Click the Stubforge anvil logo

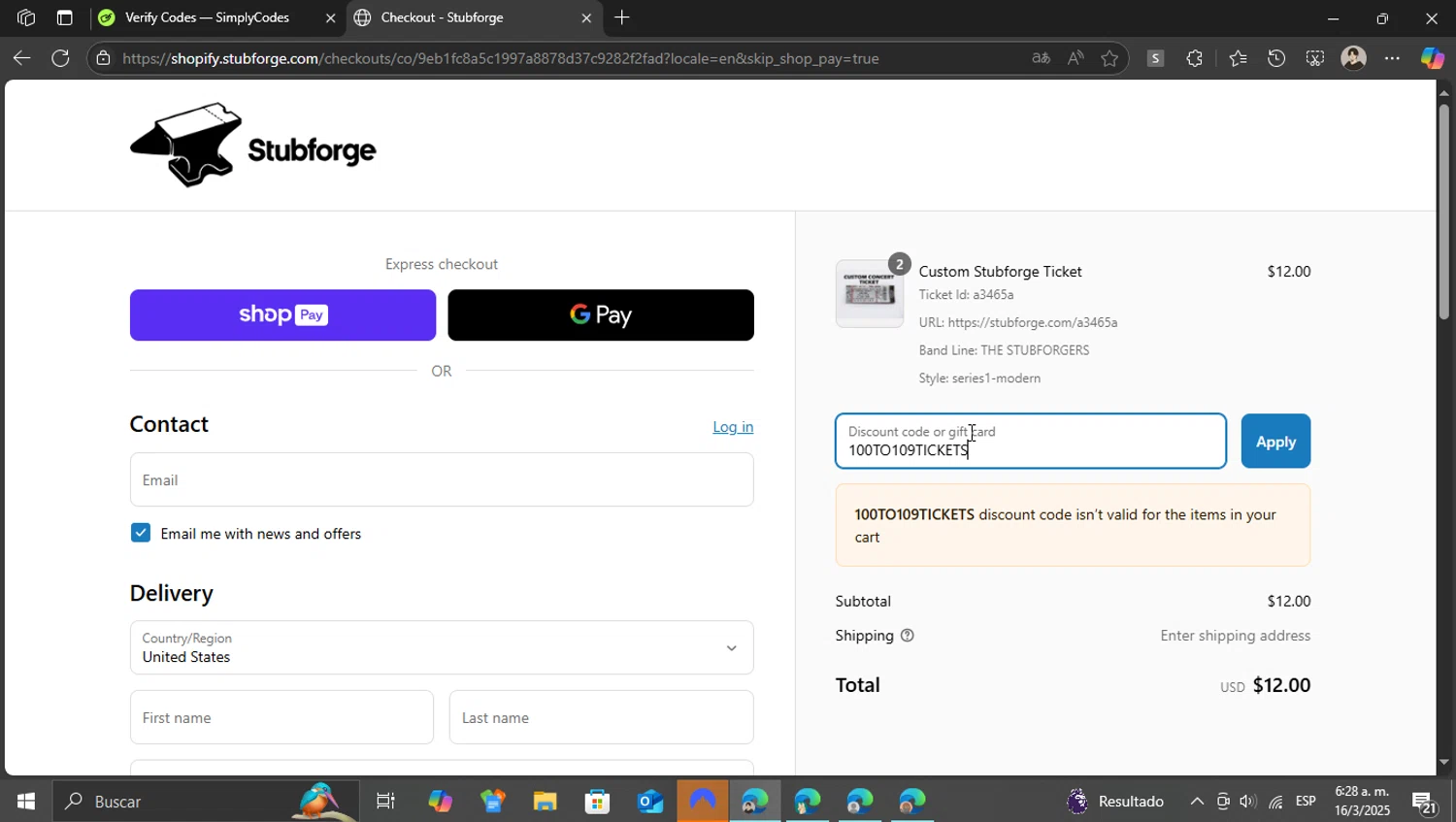252,145
